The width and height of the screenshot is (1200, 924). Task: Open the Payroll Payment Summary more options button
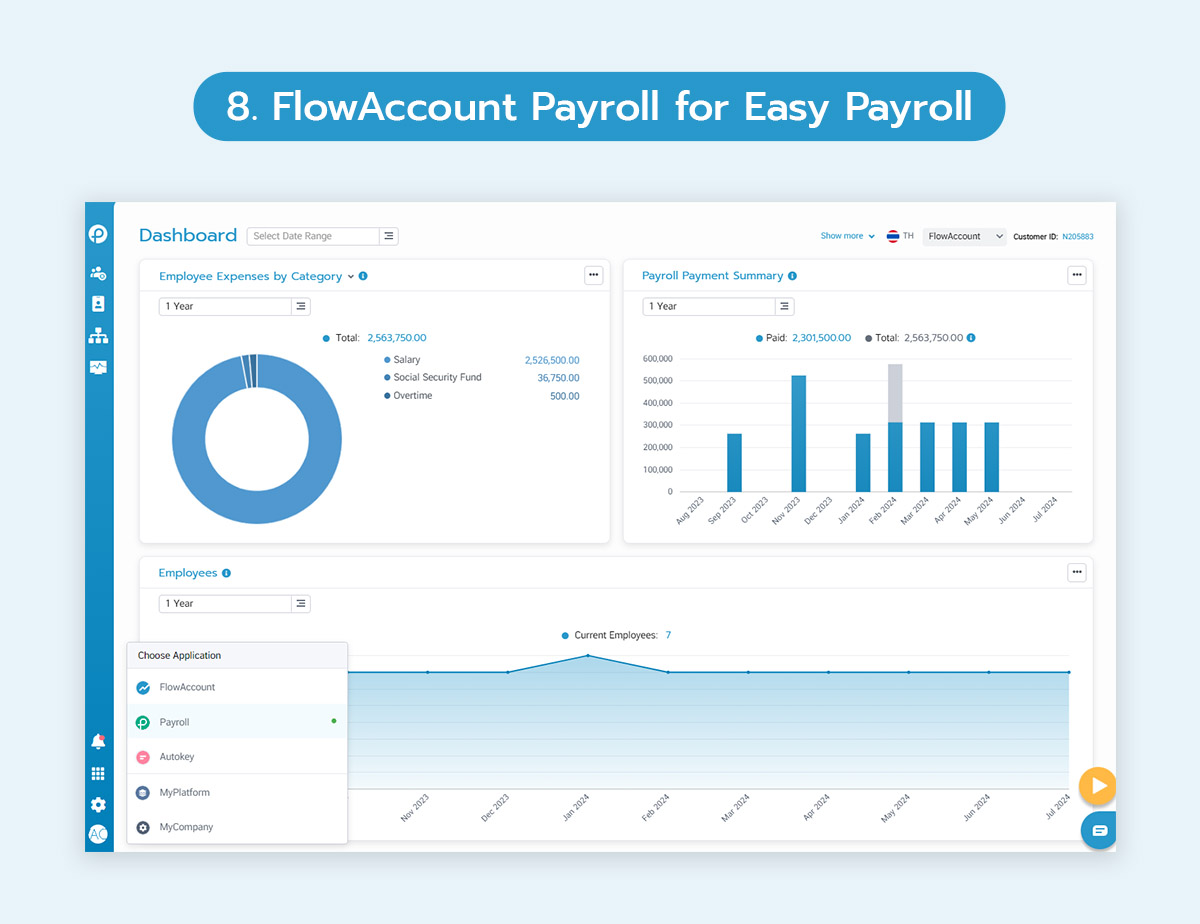[1077, 275]
